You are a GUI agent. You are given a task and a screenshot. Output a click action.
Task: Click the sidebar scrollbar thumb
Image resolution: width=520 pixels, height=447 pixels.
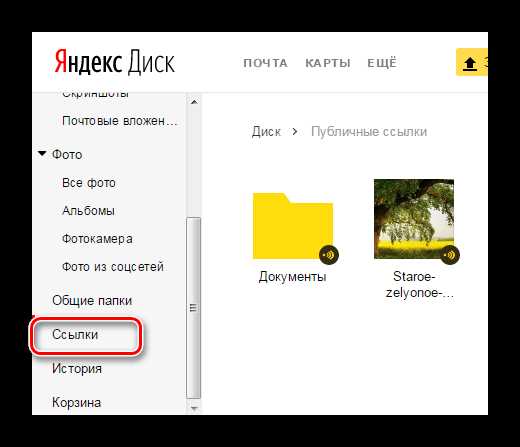(193, 308)
